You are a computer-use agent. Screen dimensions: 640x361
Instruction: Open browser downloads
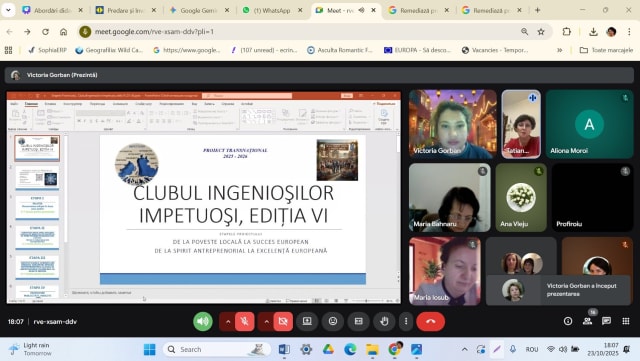click(593, 31)
